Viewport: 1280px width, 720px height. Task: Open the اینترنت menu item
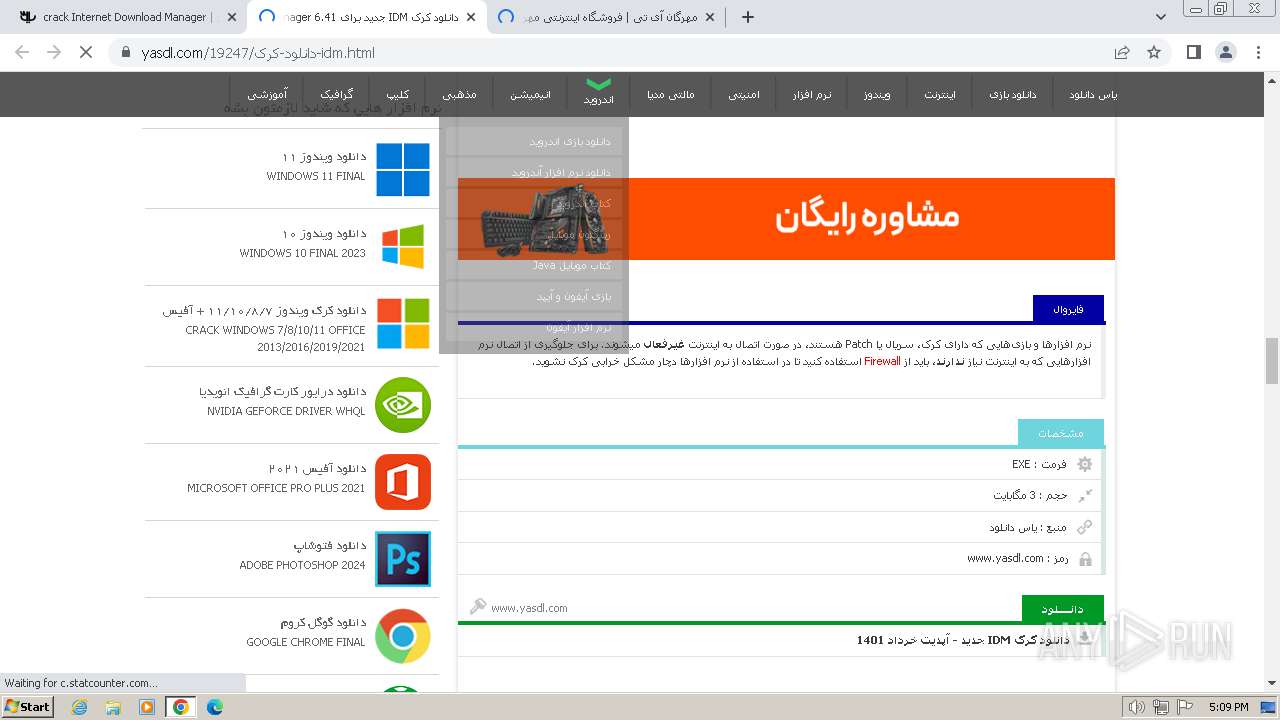pos(939,95)
